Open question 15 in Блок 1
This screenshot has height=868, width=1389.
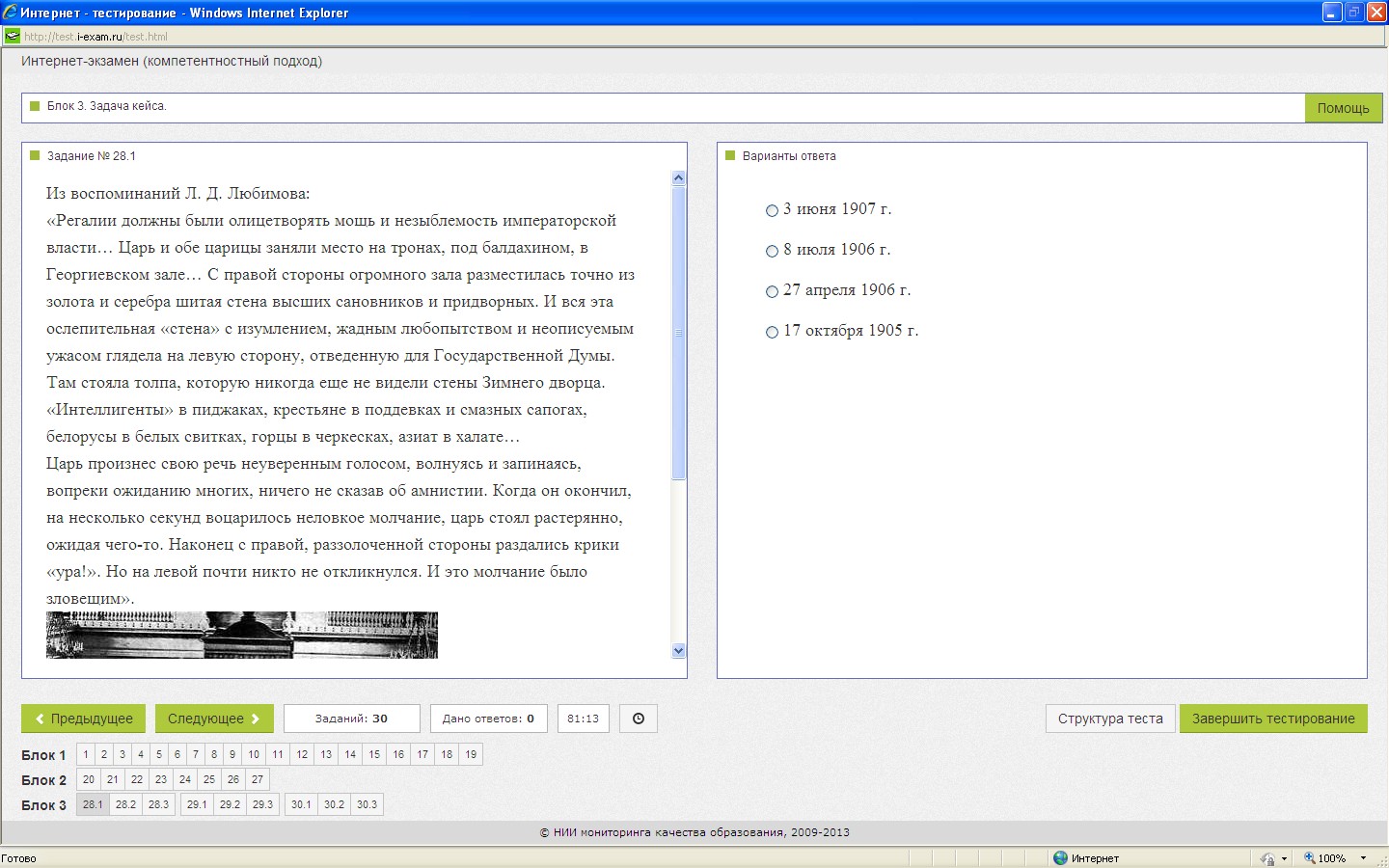pyautogui.click(x=374, y=754)
